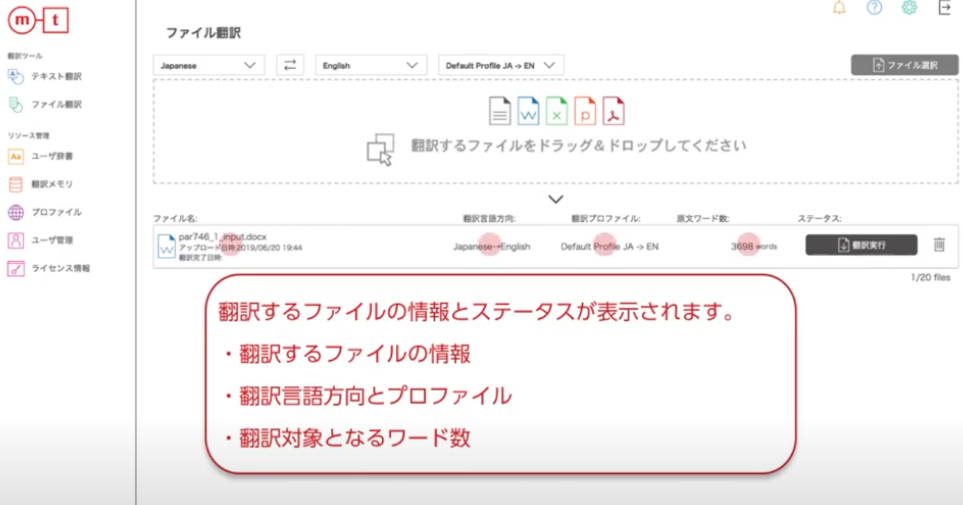Click the ファイル名 column header
This screenshot has width=963, height=505.
[x=175, y=219]
